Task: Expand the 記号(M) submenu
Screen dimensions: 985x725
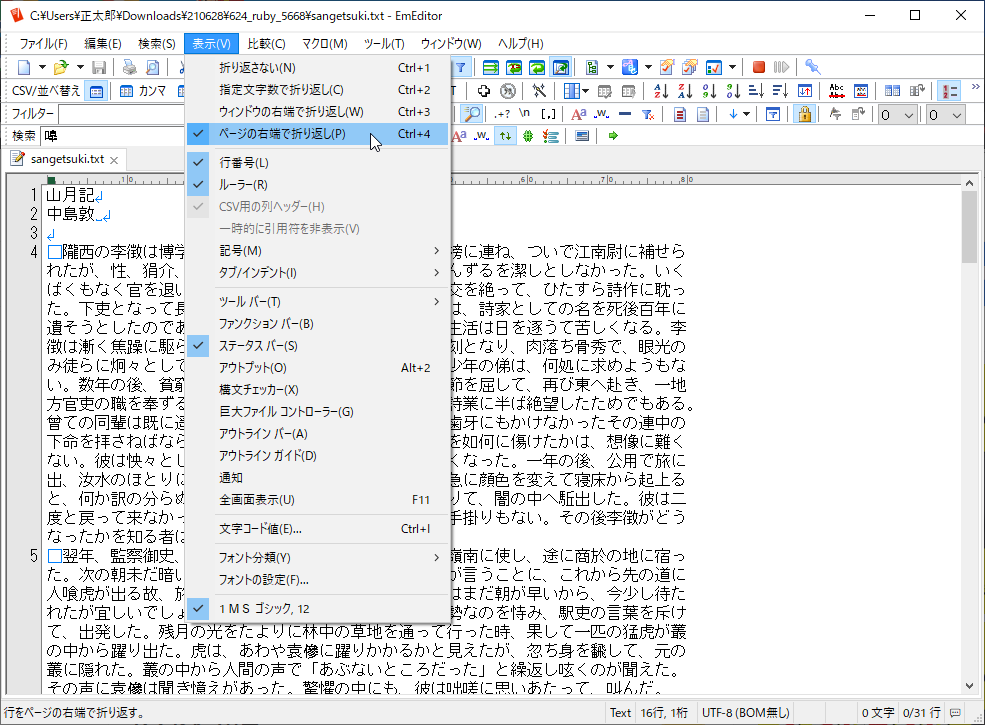Action: pos(317,251)
